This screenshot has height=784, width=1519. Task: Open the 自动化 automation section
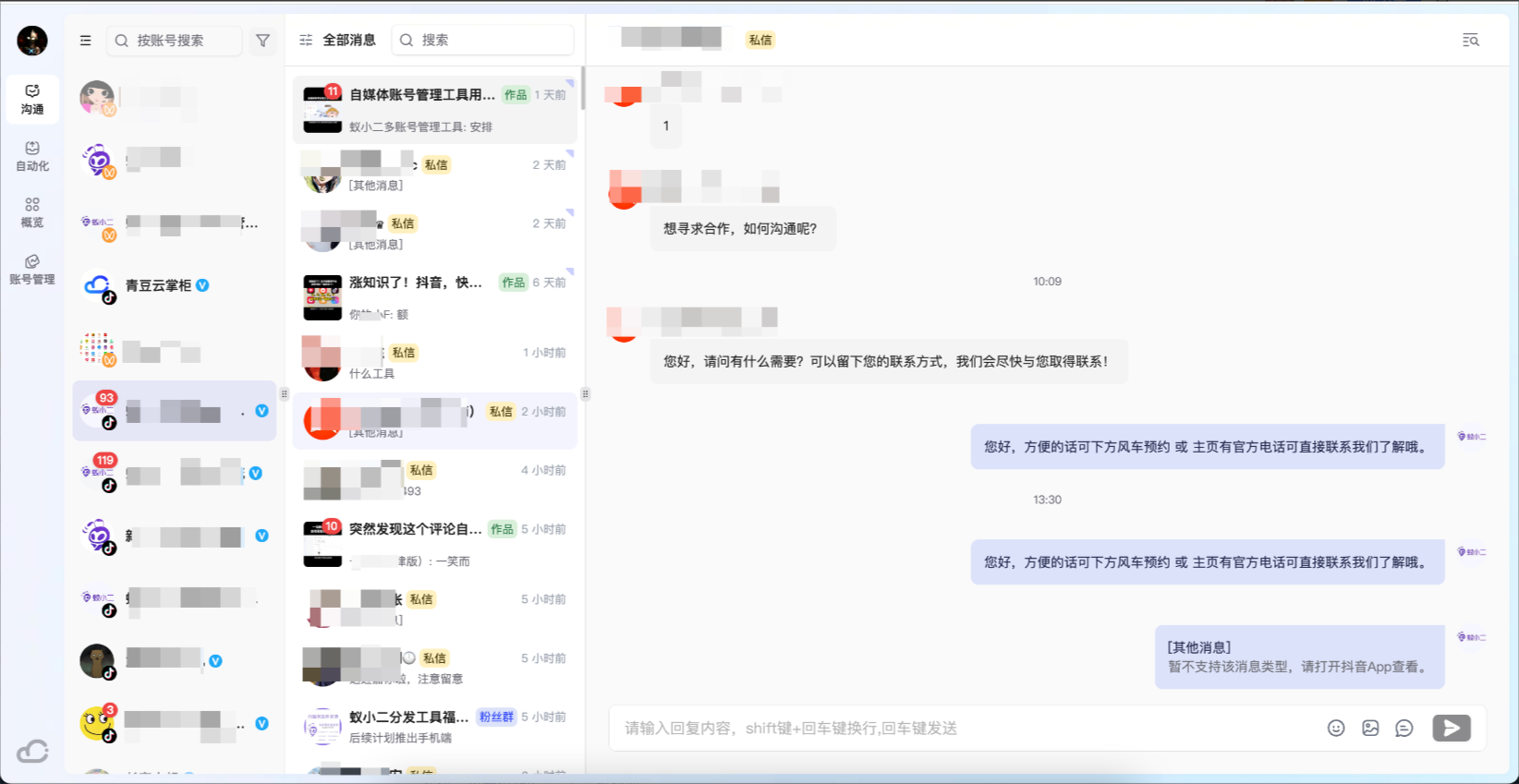[32, 156]
